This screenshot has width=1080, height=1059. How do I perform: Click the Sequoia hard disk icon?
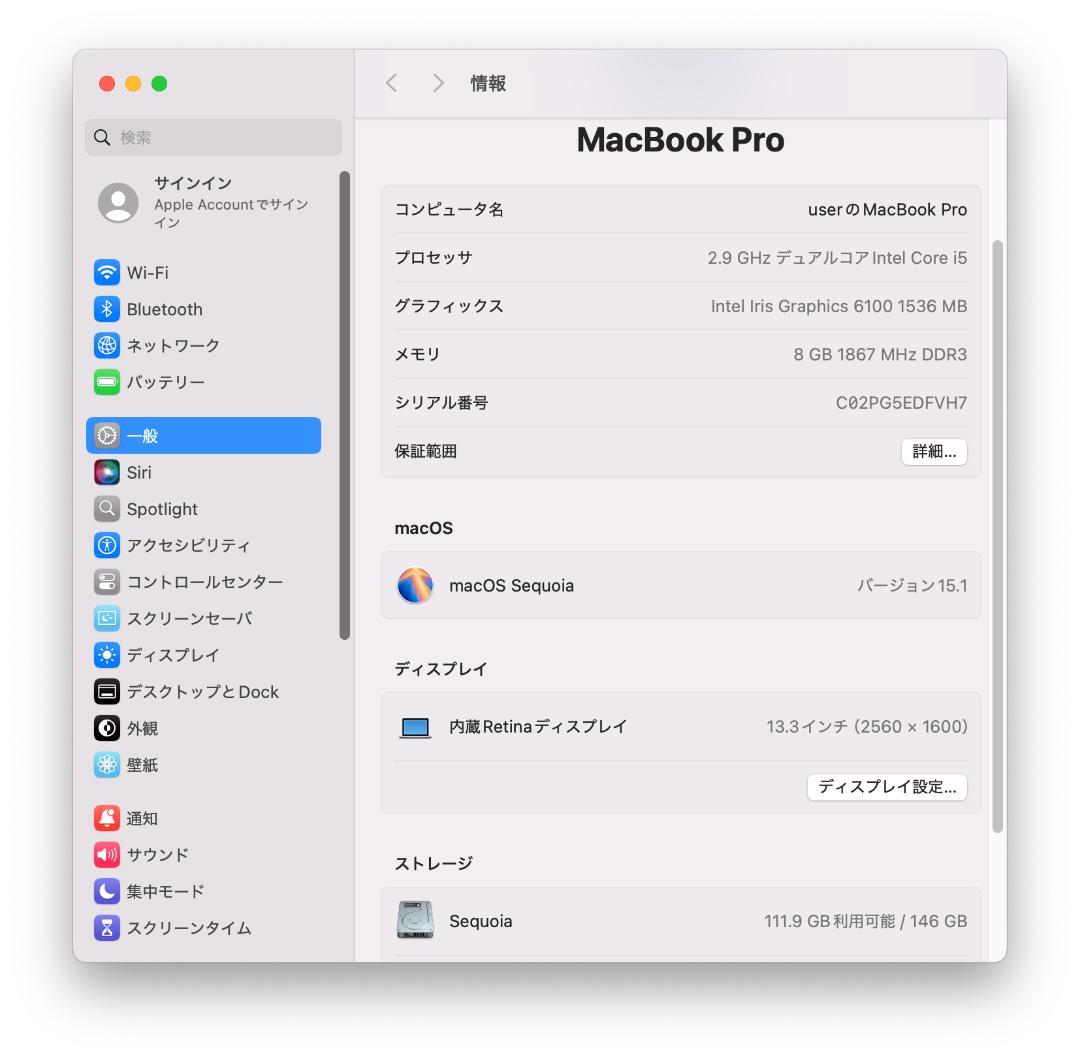pos(415,921)
